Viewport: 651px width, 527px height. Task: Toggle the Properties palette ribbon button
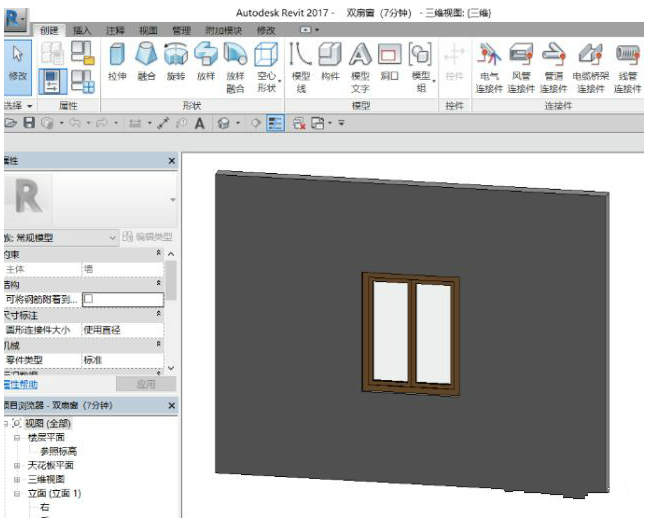point(52,81)
